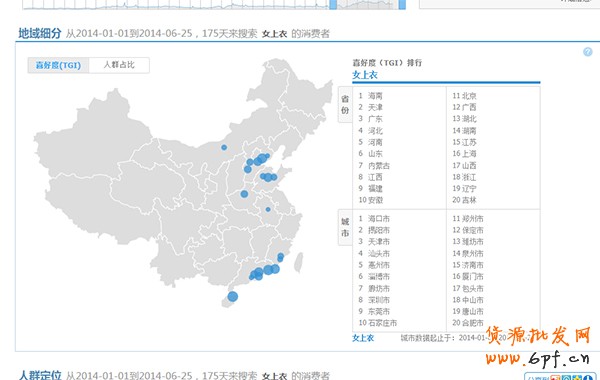Select province rank 7 内蒙古
Image resolution: width=600 pixels, height=380 pixels.
(x=374, y=165)
